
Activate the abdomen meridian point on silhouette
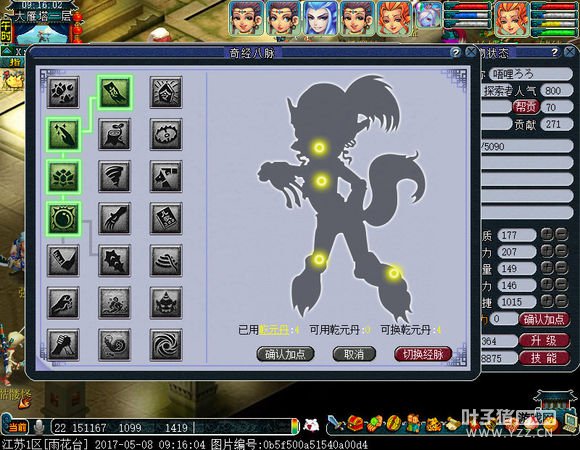coord(322,181)
